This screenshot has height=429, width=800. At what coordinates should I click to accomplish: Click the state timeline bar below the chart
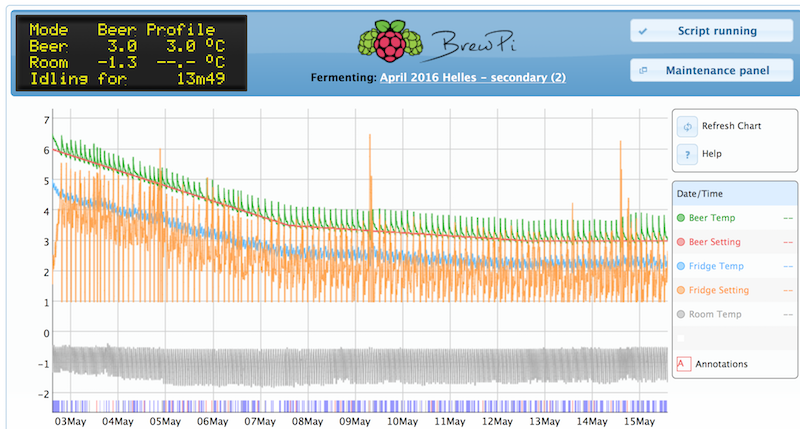click(358, 405)
